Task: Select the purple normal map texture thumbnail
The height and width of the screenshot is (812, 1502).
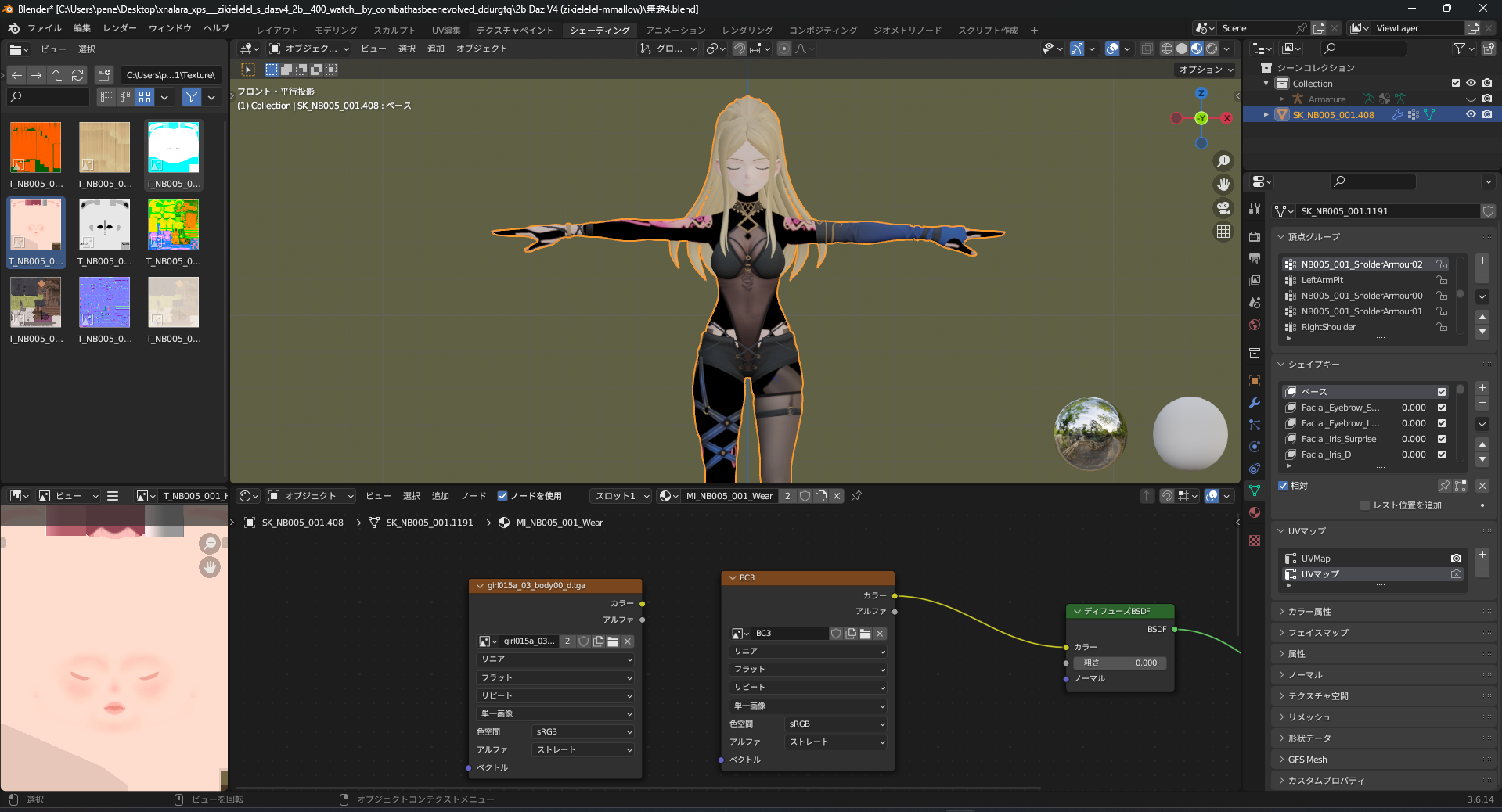Action: 104,303
